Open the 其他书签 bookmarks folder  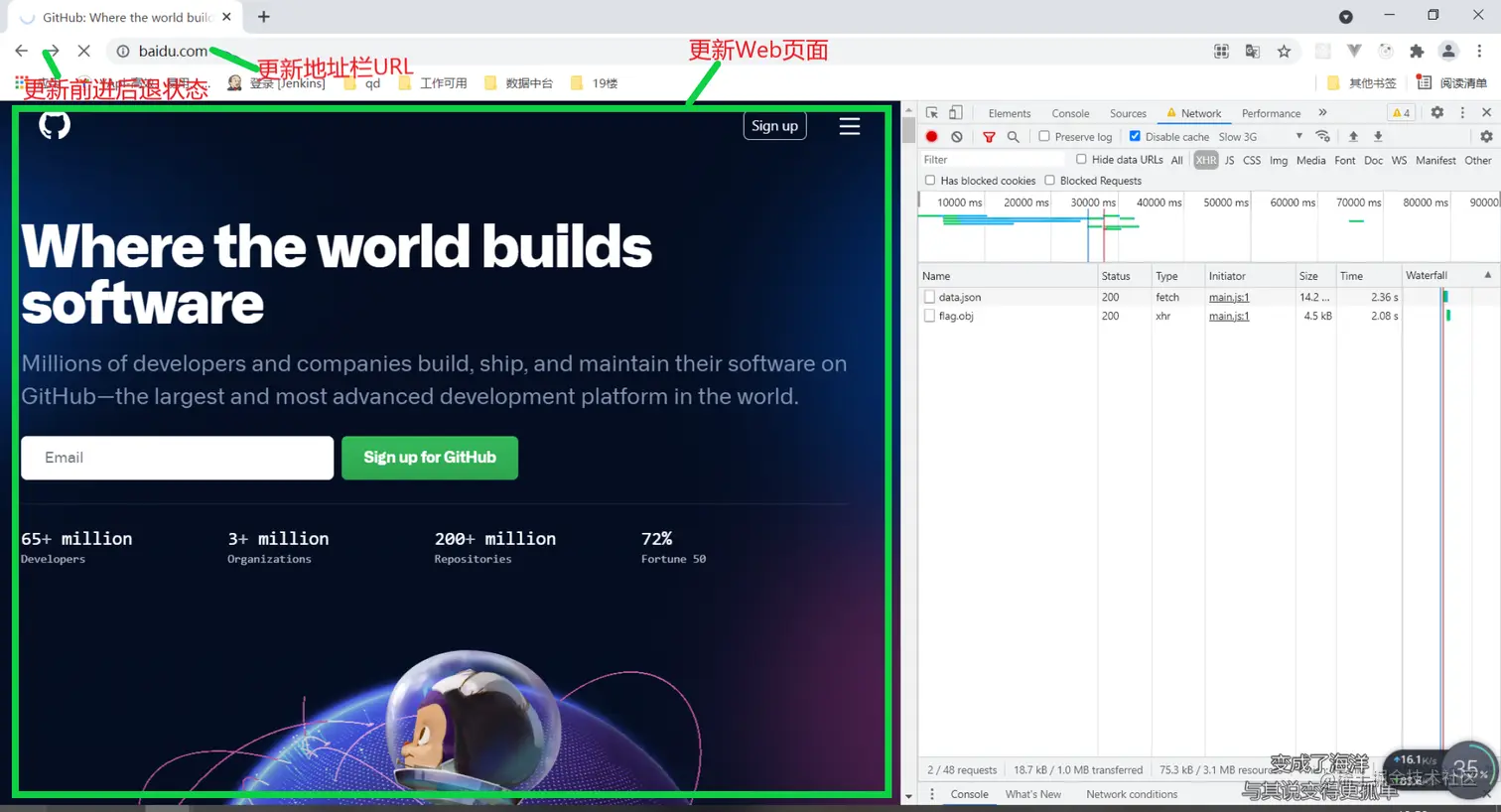(x=1362, y=83)
